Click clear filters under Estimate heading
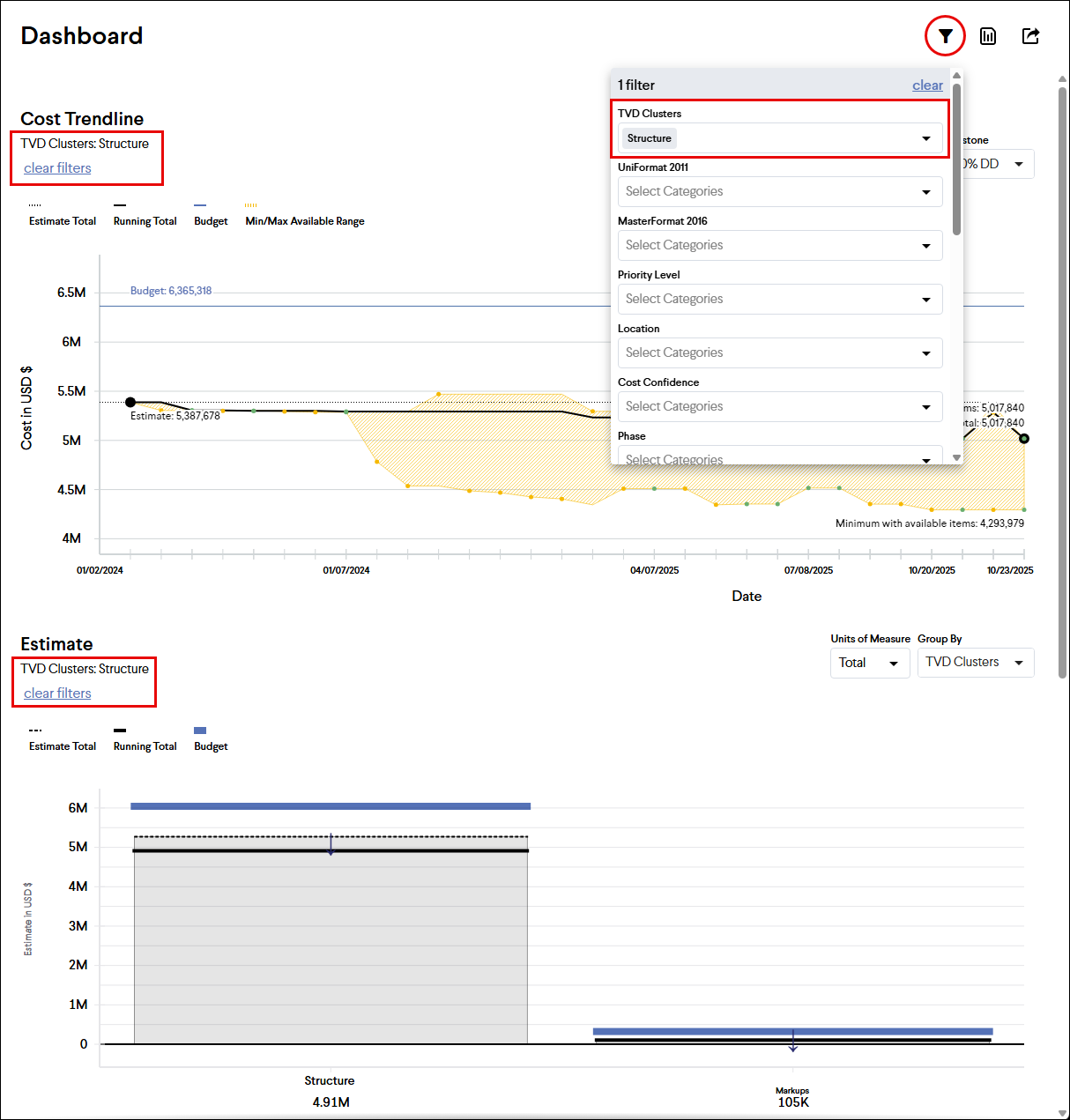This screenshot has width=1070, height=1120. coord(57,694)
